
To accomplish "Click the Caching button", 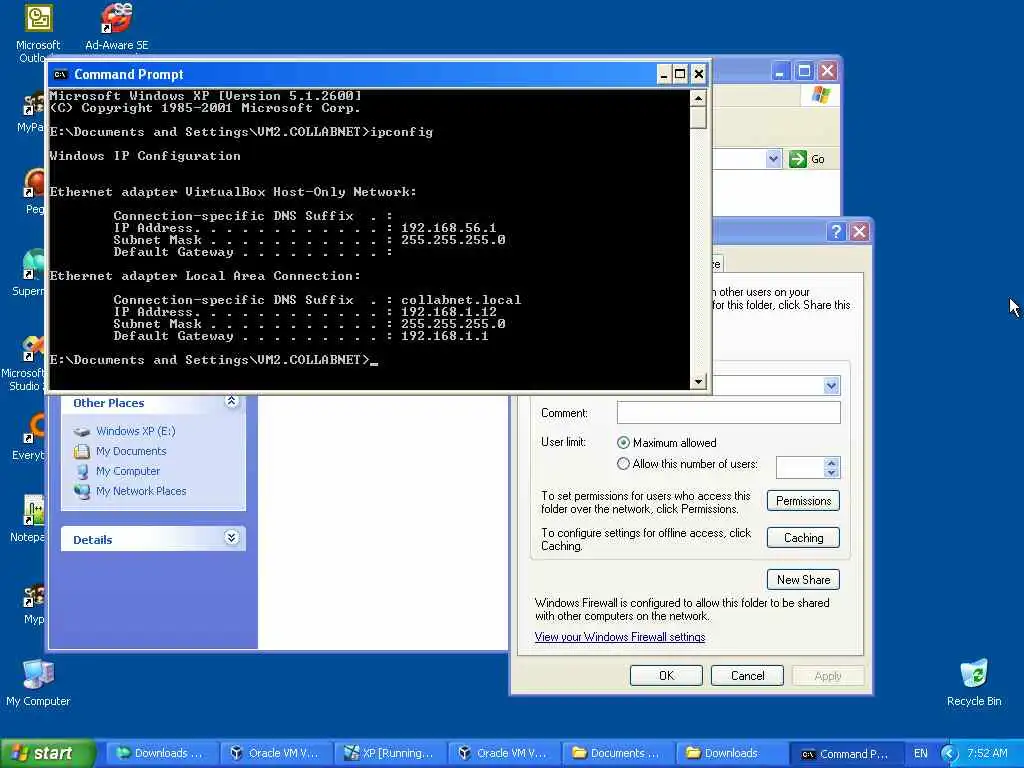I will coord(803,538).
